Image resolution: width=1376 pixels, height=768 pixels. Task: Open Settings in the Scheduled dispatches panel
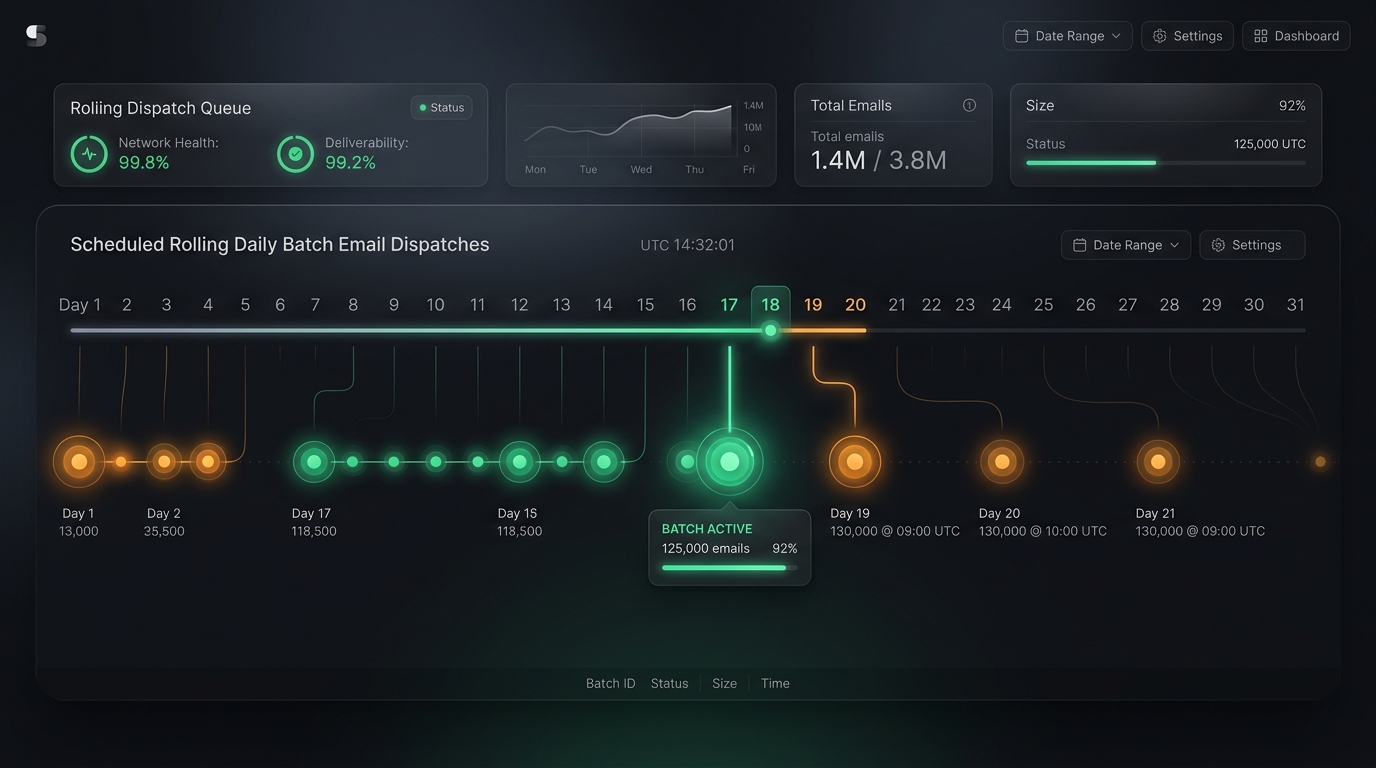(1252, 245)
